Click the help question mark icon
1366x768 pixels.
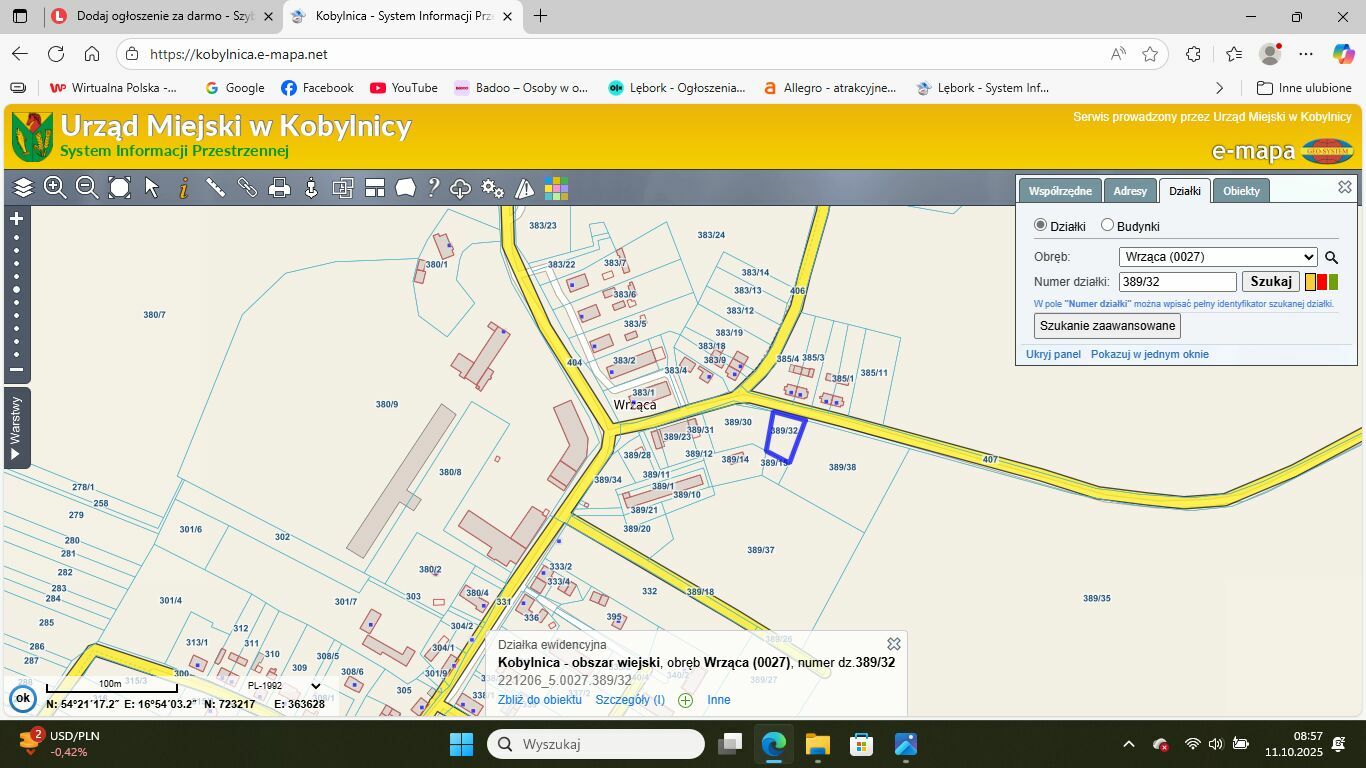click(434, 188)
